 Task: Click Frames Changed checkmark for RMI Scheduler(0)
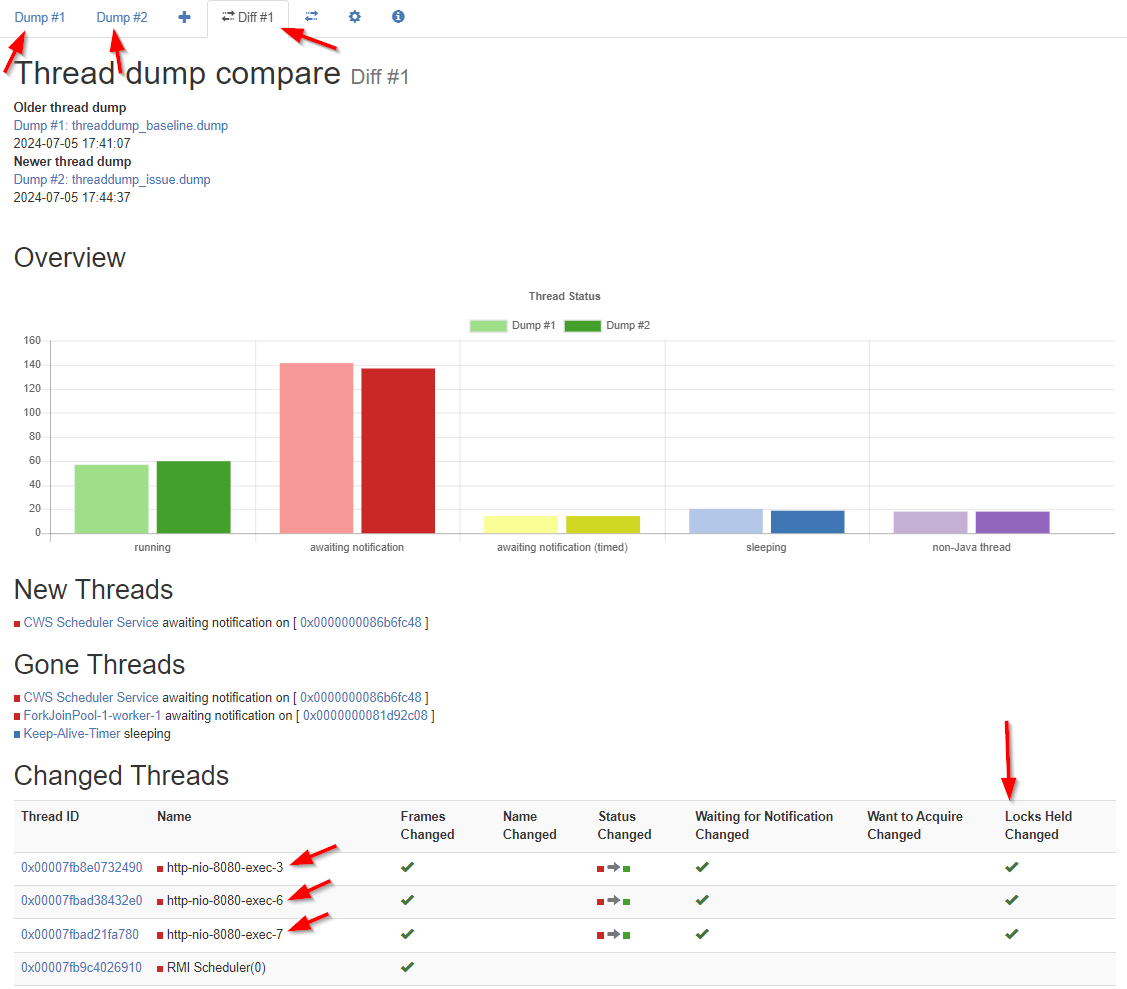[x=407, y=967]
